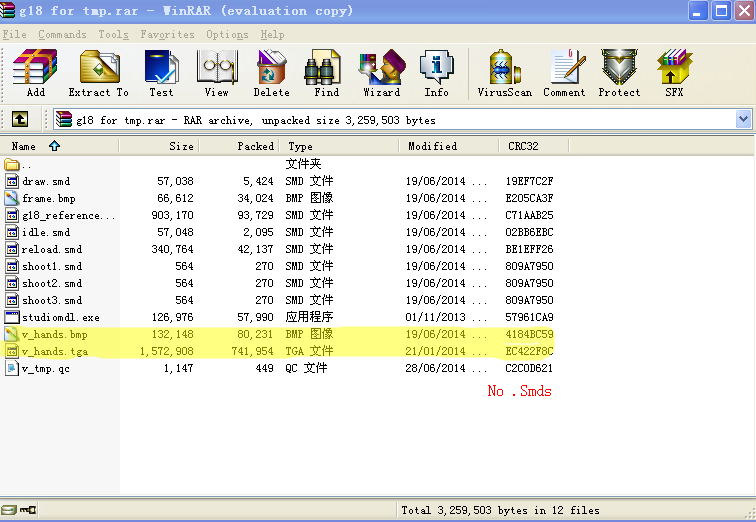
Task: Click the Protect shield icon
Action: coord(620,67)
